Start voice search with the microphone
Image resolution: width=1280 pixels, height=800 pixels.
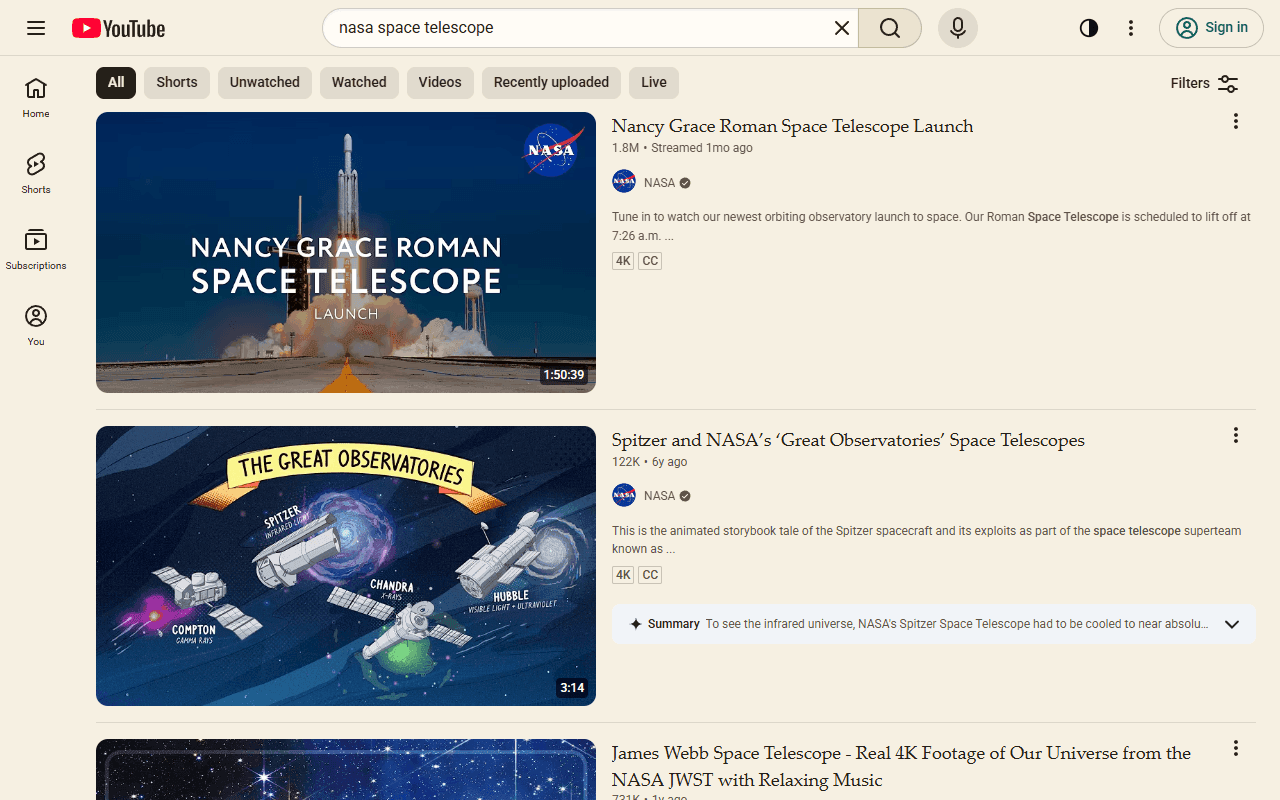coord(958,28)
